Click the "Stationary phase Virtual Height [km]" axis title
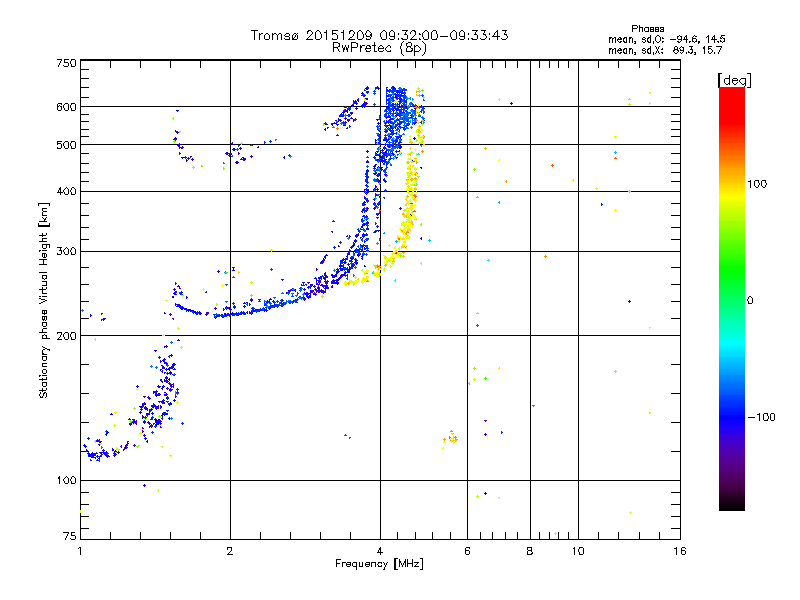This screenshot has height=600, width=800. coord(44,300)
